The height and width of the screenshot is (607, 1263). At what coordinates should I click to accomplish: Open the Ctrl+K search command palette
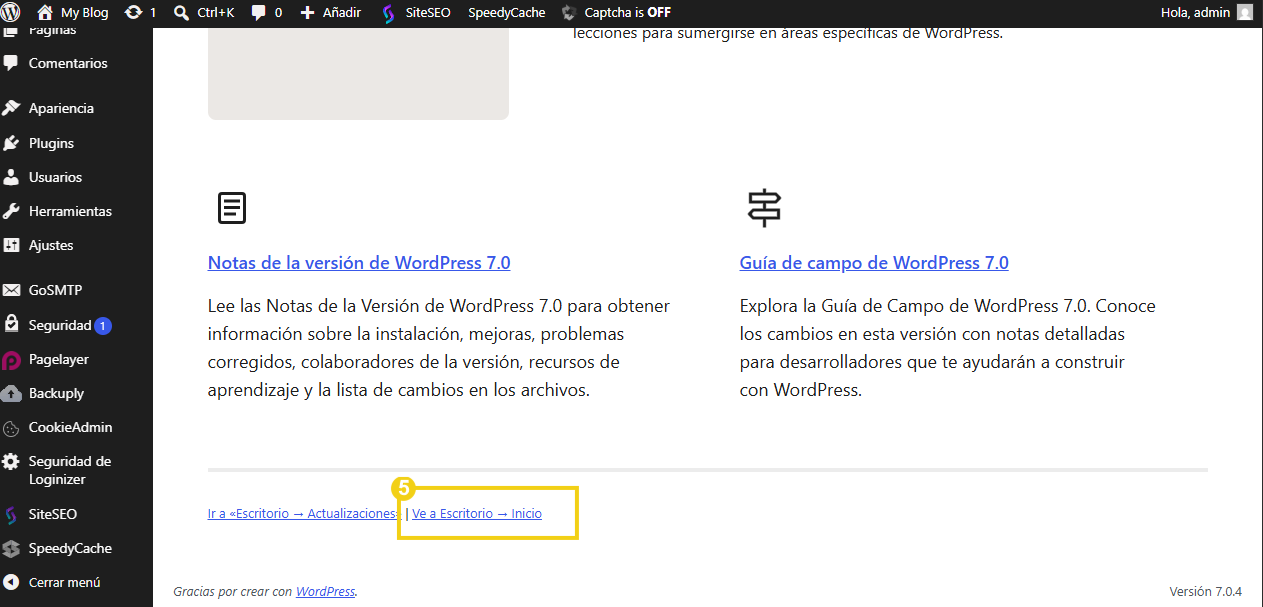(203, 13)
